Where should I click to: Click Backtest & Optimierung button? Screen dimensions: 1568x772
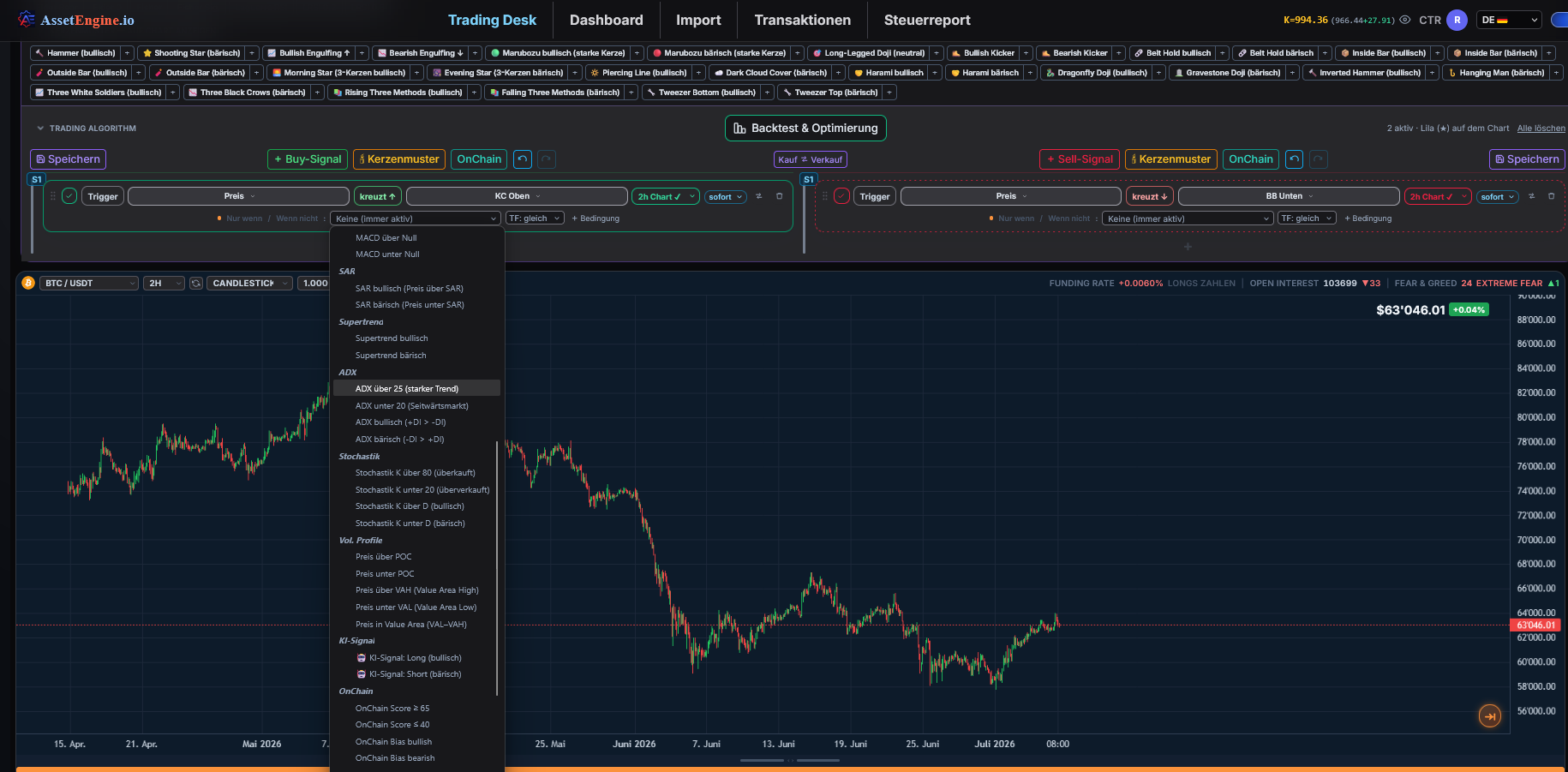[x=805, y=129]
